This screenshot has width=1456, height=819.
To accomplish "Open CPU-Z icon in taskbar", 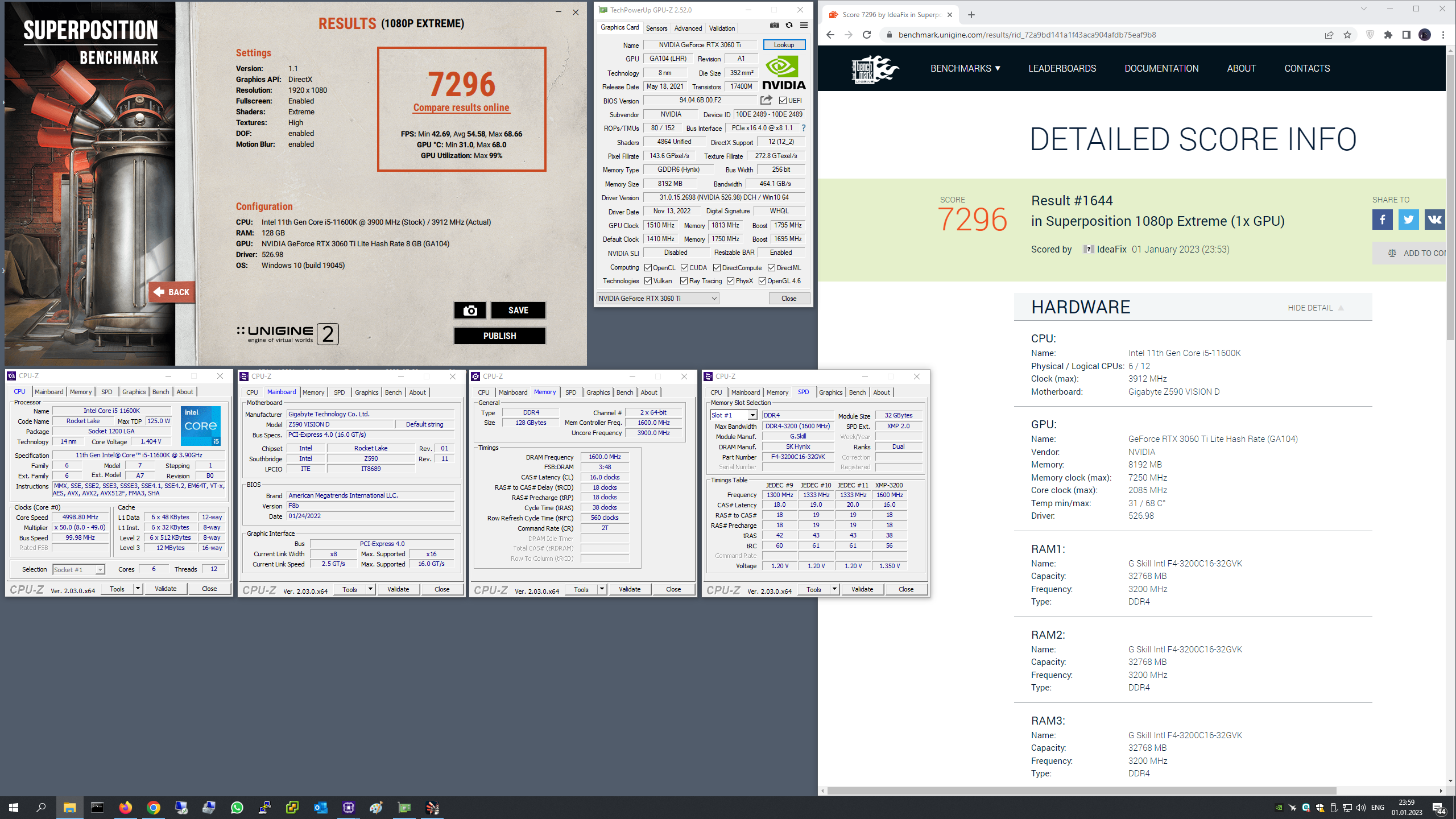I will [x=348, y=807].
